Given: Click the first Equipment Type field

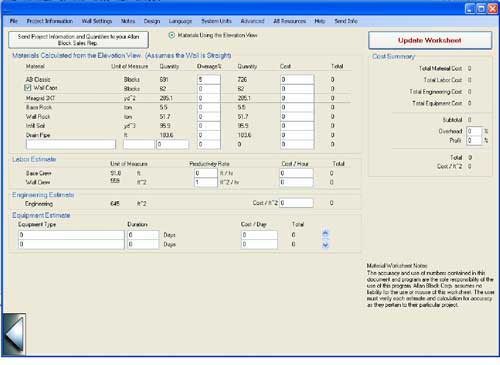Looking at the screenshot, I should click(71, 235).
